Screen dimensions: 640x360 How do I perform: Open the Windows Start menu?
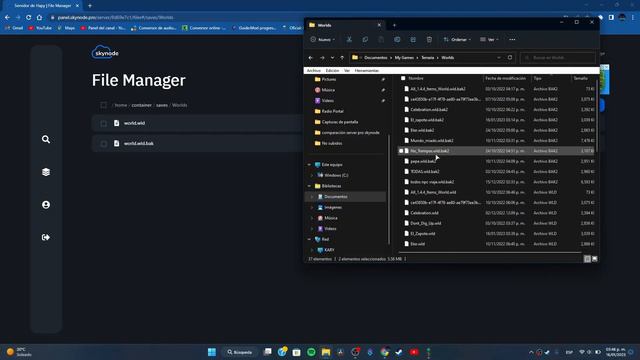[x=212, y=352]
